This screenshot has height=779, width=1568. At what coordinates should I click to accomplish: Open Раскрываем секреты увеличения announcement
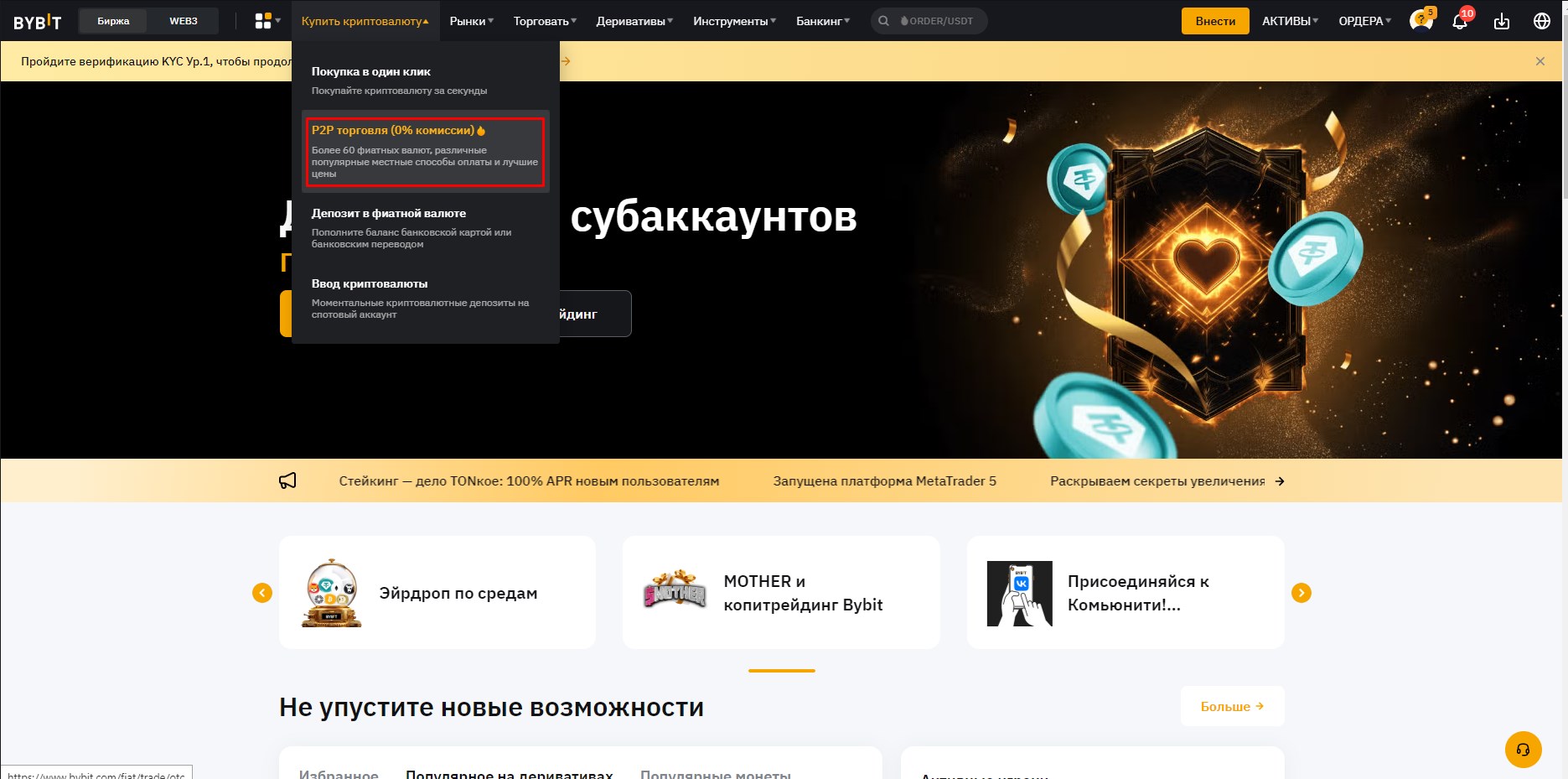click(1157, 481)
